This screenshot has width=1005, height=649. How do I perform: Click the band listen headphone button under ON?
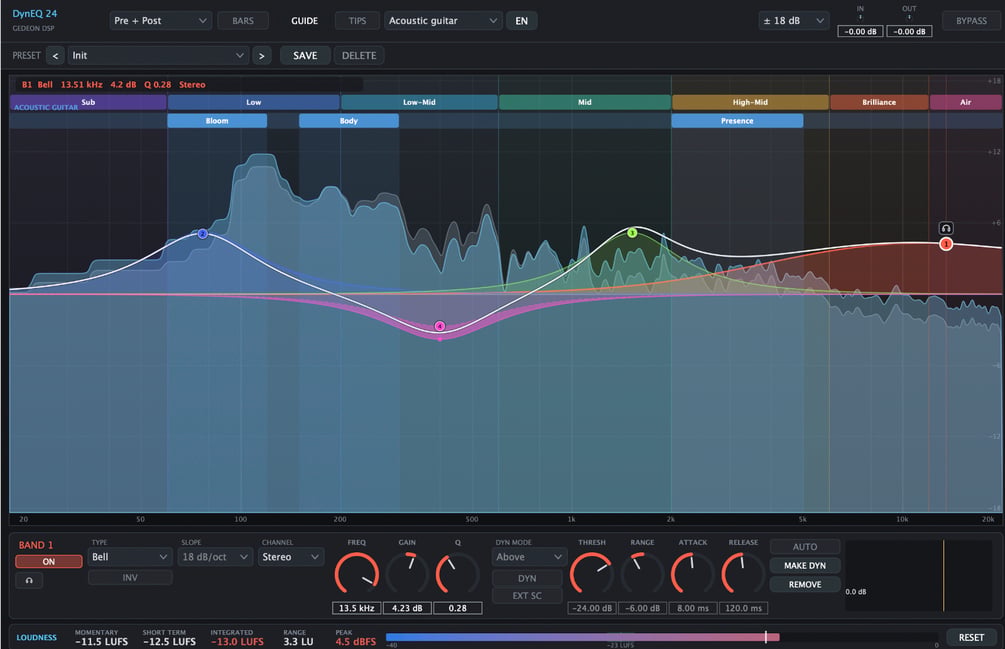29,580
